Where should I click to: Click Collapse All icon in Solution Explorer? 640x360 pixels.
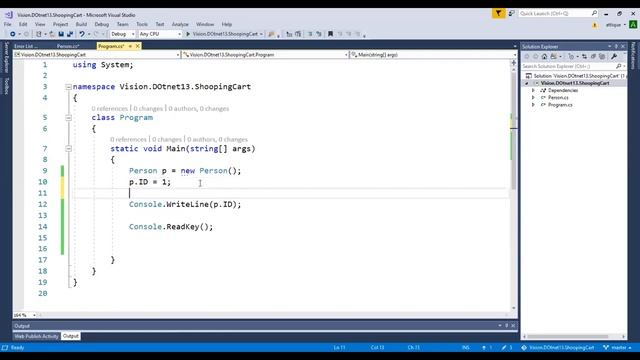[x=593, y=56]
